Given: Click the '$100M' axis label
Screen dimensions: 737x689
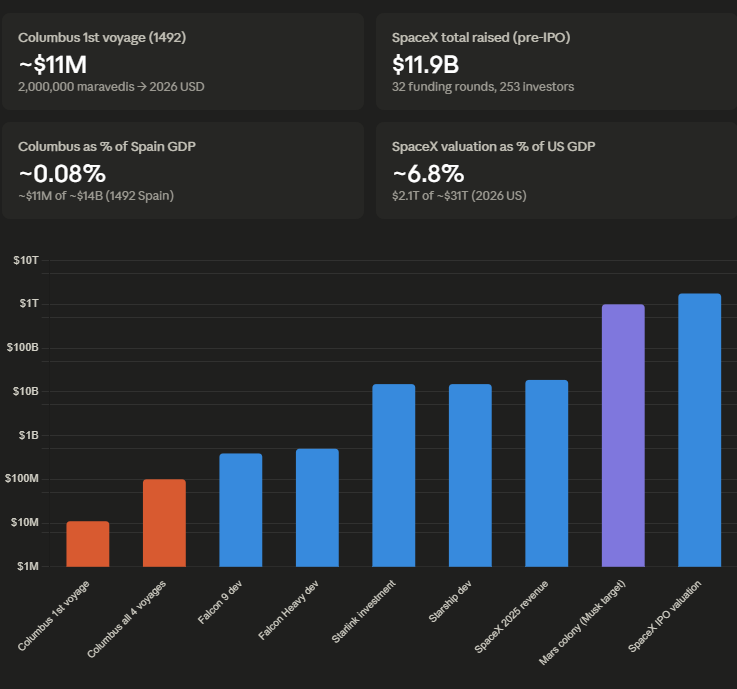Looking at the screenshot, I should tap(22, 479).
